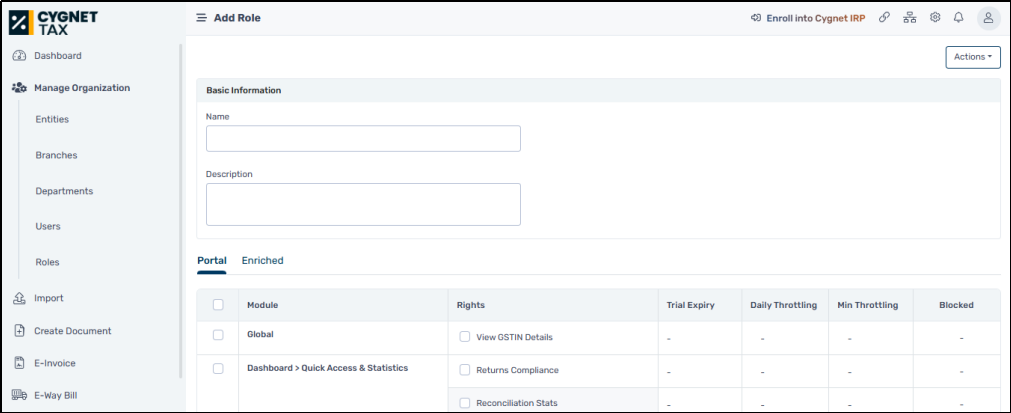The image size is (1011, 413).
Task: Switch to the Enriched tab
Action: pos(262,261)
